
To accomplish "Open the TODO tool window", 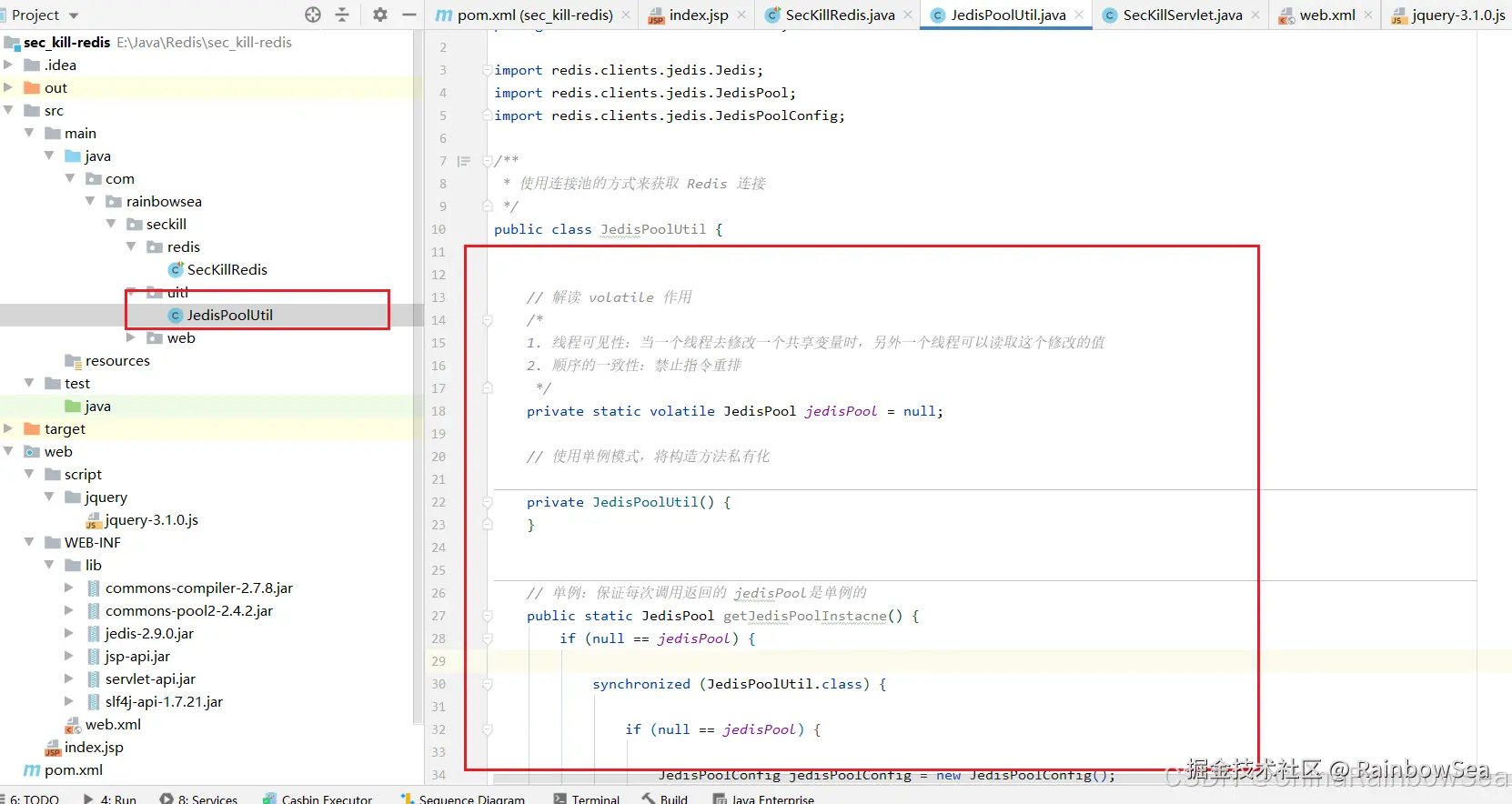I will (31, 798).
